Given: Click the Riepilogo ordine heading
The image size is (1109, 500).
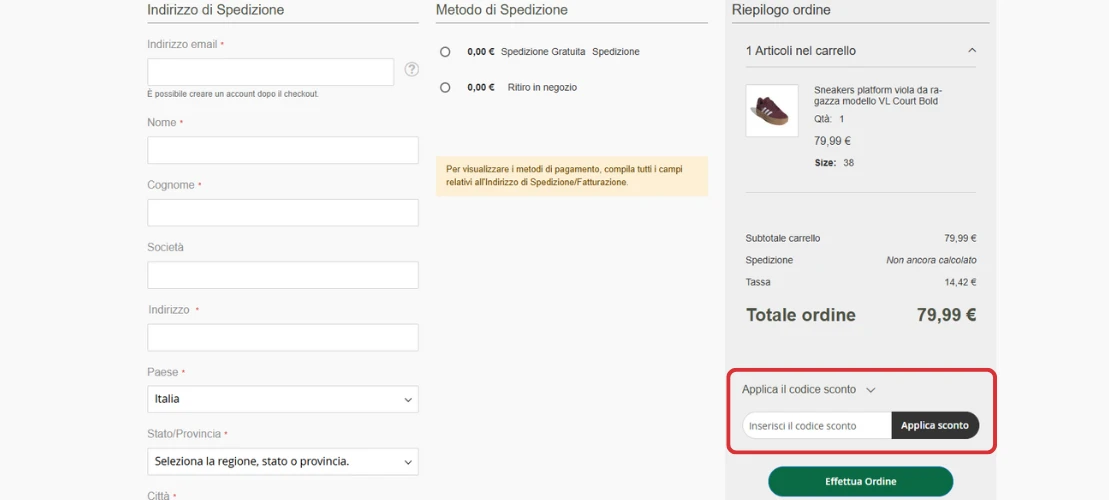Looking at the screenshot, I should click(x=781, y=10).
